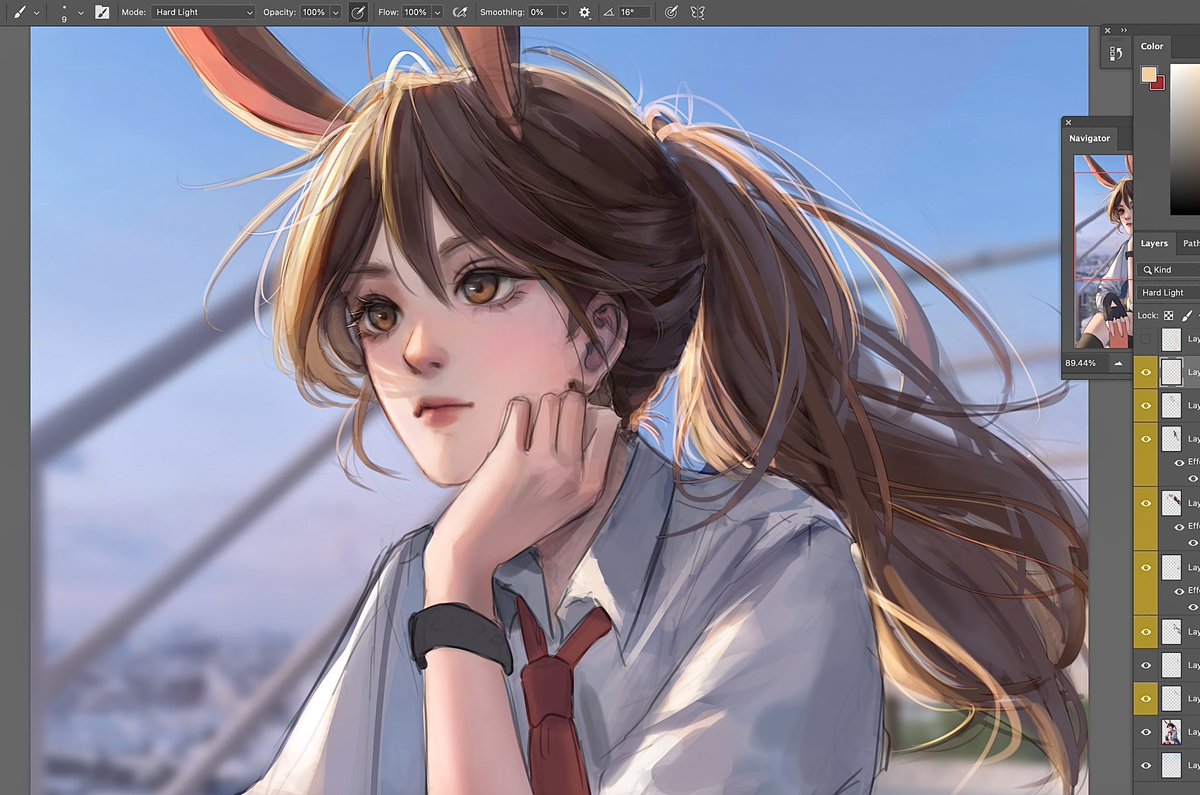This screenshot has width=1200, height=795.
Task: Select the bottom layer thumbnail
Action: point(1171,765)
